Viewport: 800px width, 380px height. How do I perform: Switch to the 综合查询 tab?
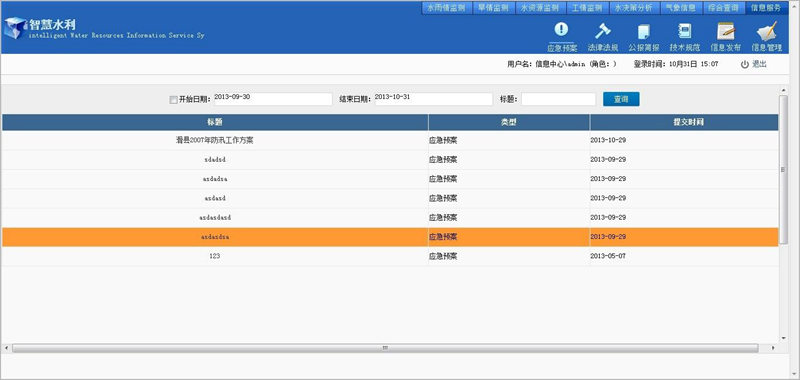(724, 8)
